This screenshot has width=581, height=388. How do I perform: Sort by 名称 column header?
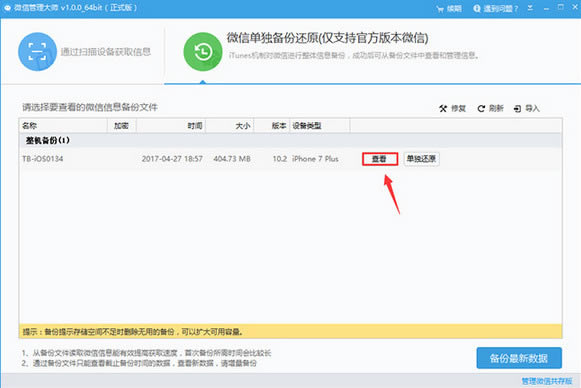pos(63,126)
